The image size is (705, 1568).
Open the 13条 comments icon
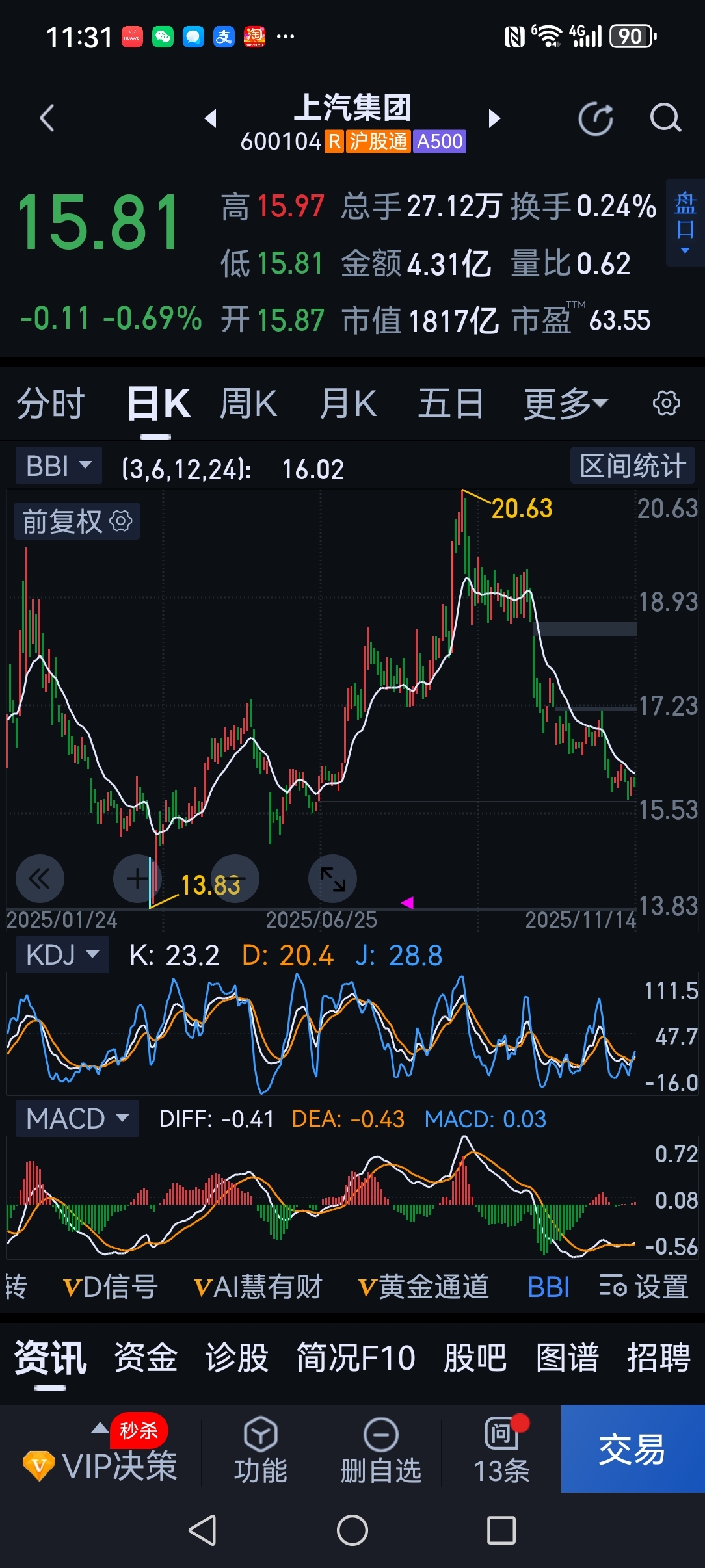pos(501,1451)
